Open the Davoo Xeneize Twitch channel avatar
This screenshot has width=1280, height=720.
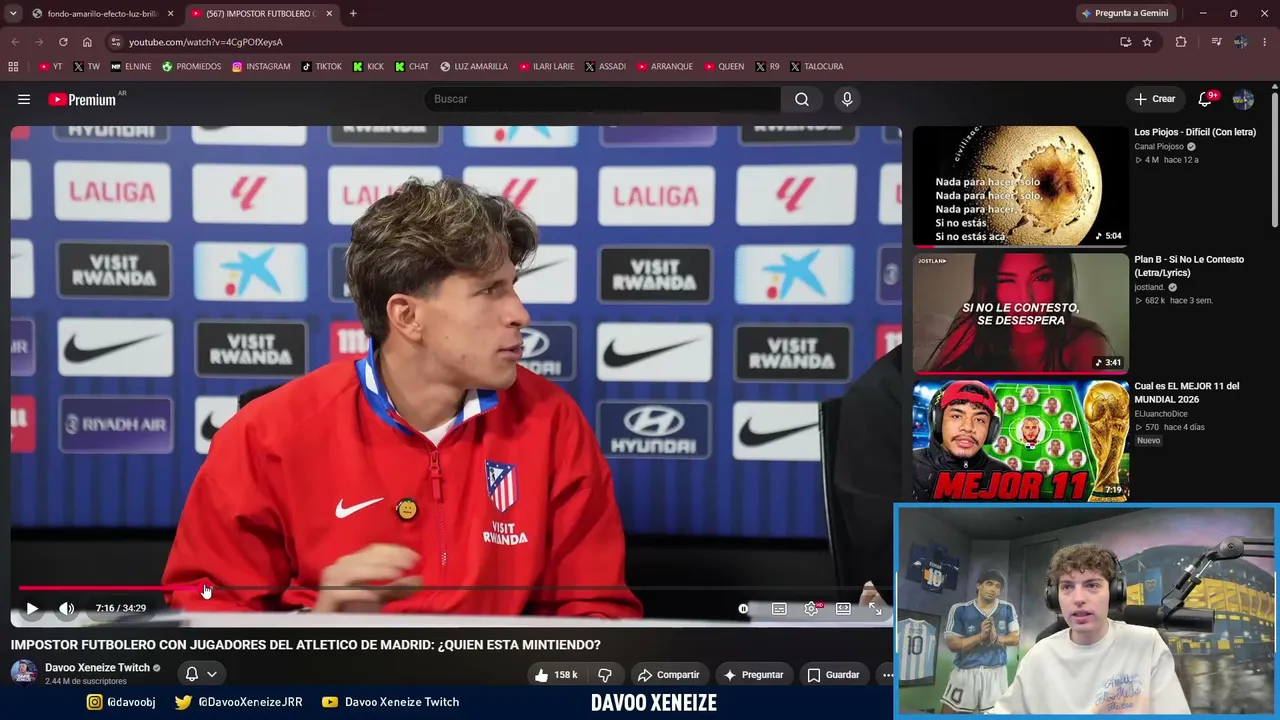24,672
